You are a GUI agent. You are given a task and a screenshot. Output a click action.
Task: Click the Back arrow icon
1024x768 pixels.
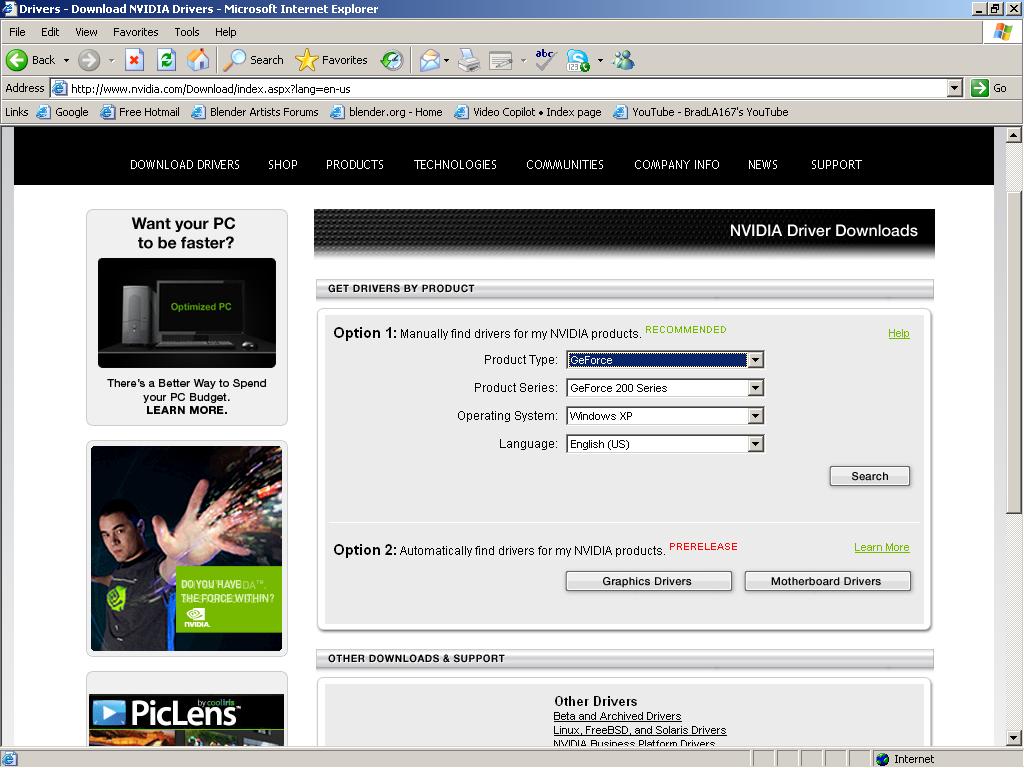point(16,60)
